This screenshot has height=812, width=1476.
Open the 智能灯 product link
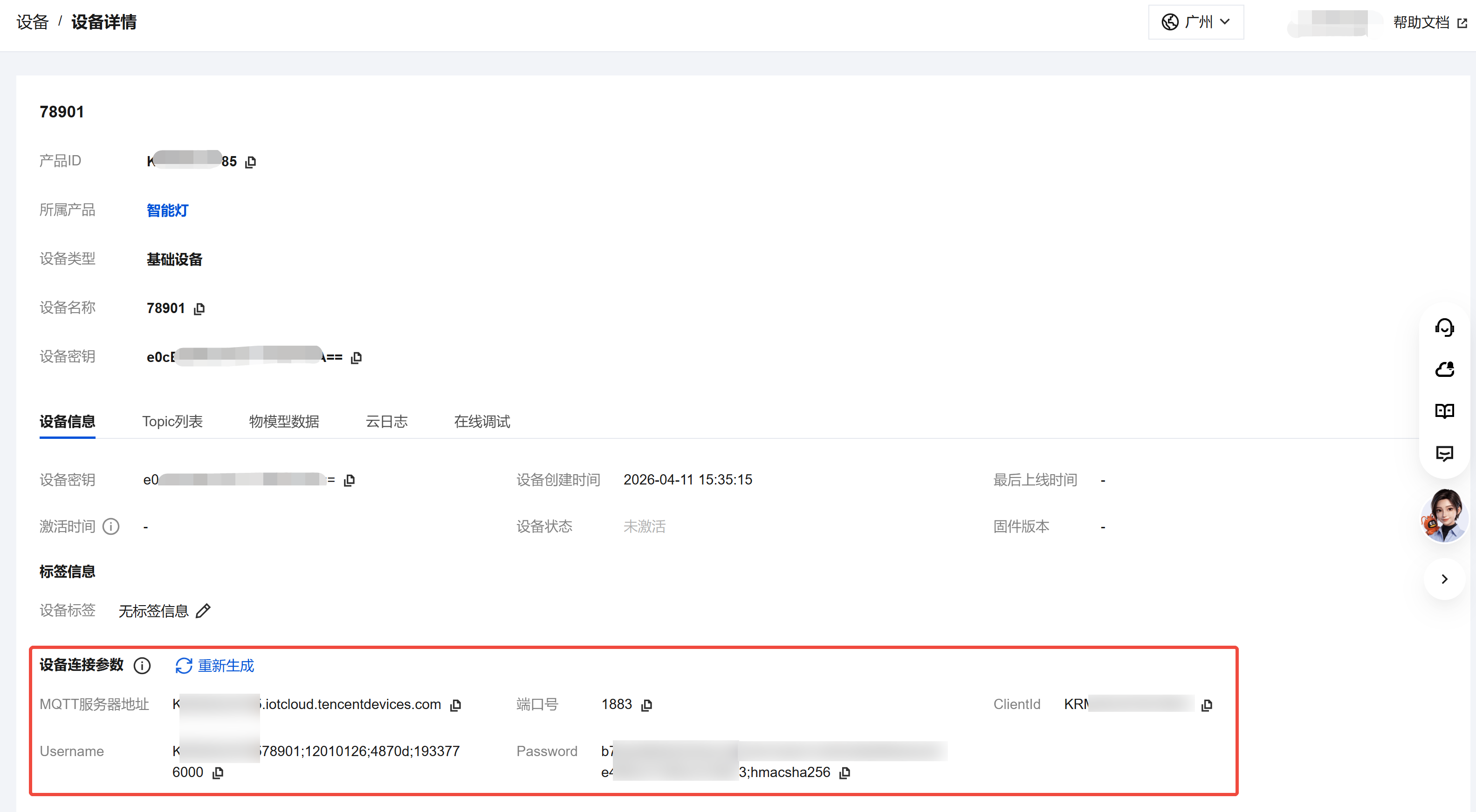pyautogui.click(x=167, y=211)
